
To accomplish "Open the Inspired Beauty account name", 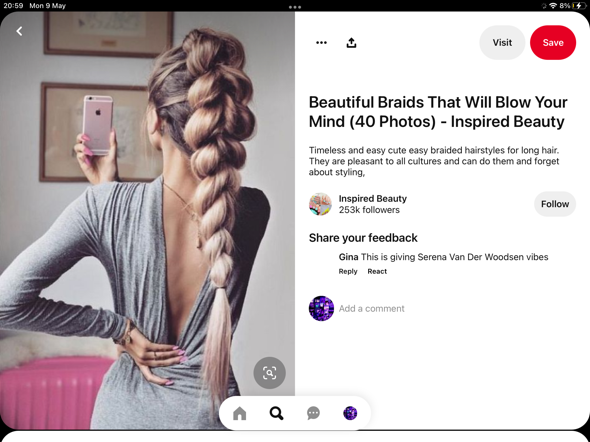I will click(373, 199).
